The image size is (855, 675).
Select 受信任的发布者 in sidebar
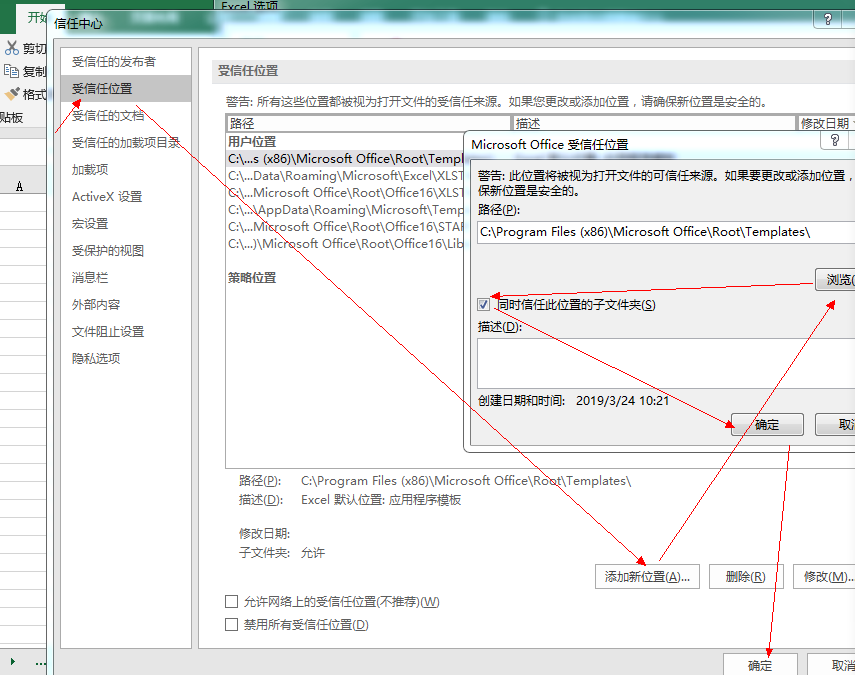(126, 62)
